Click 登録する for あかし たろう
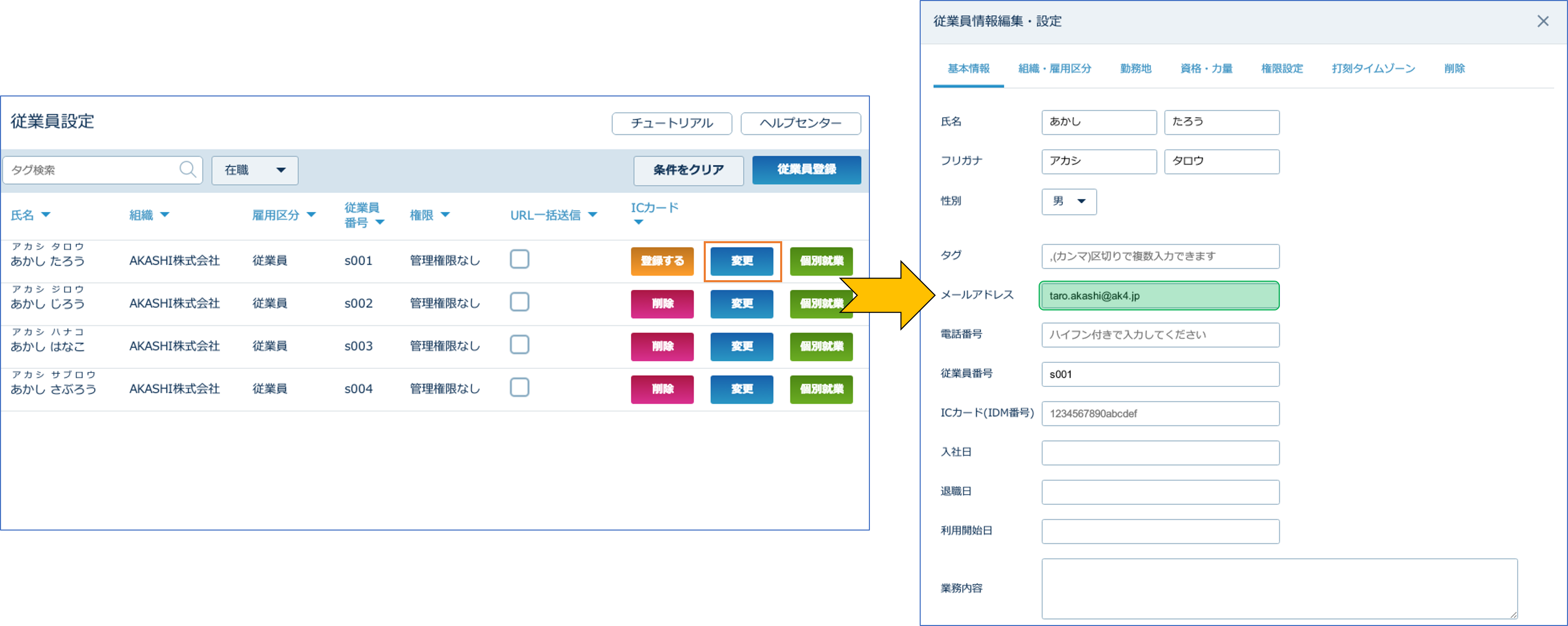The width and height of the screenshot is (1568, 626). (x=662, y=261)
